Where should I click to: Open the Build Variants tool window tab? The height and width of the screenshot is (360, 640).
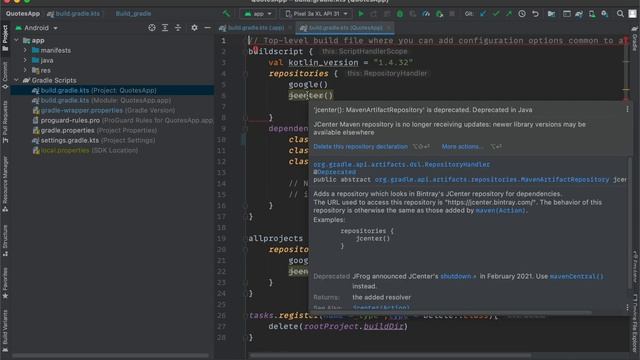pyautogui.click(x=5, y=331)
